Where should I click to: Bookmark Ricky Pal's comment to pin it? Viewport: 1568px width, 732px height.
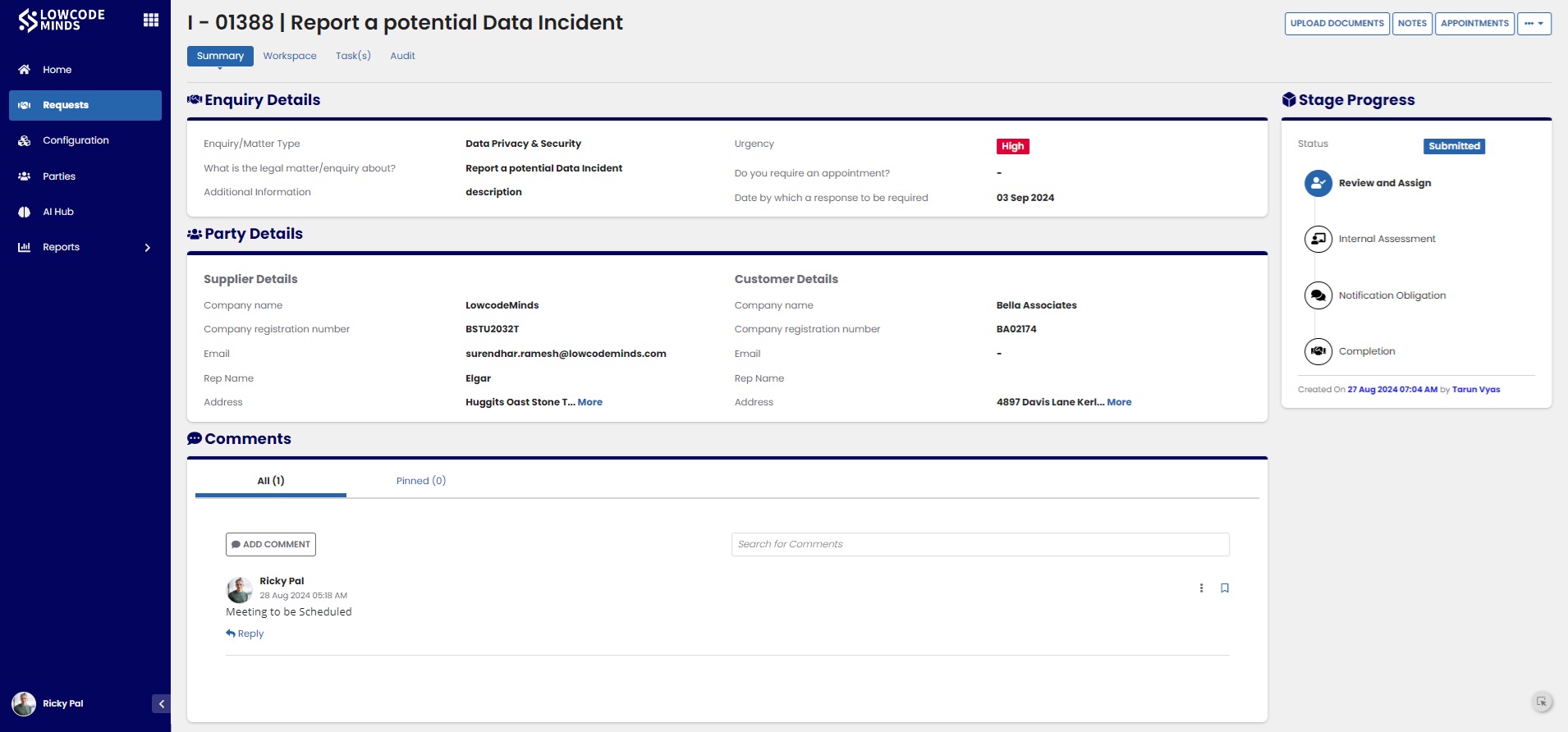pos(1225,588)
